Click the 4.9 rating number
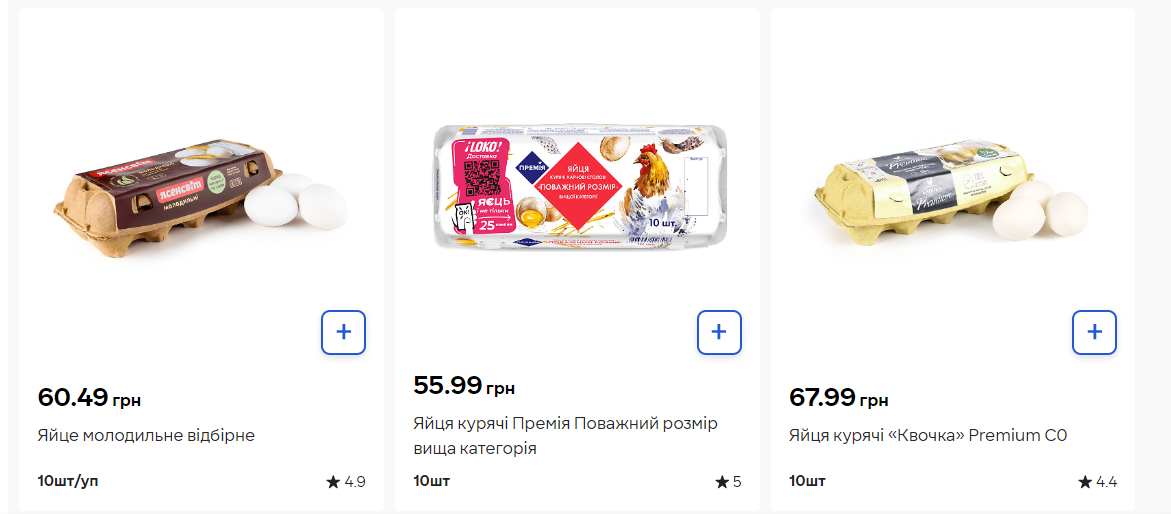The image size is (1171, 514). coord(355,482)
